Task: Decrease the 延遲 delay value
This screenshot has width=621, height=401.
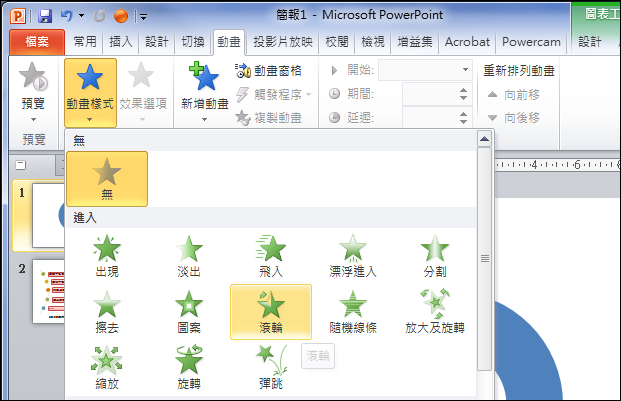Action: click(463, 121)
